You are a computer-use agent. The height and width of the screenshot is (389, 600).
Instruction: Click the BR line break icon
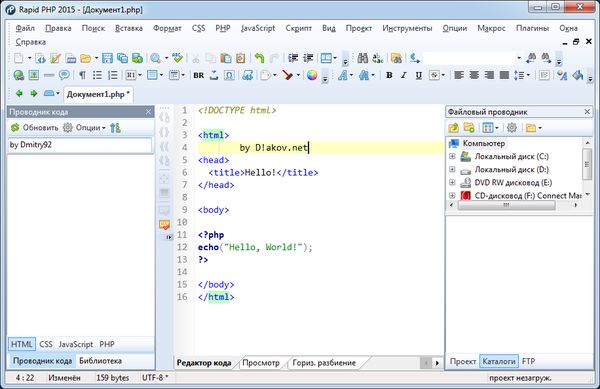199,75
